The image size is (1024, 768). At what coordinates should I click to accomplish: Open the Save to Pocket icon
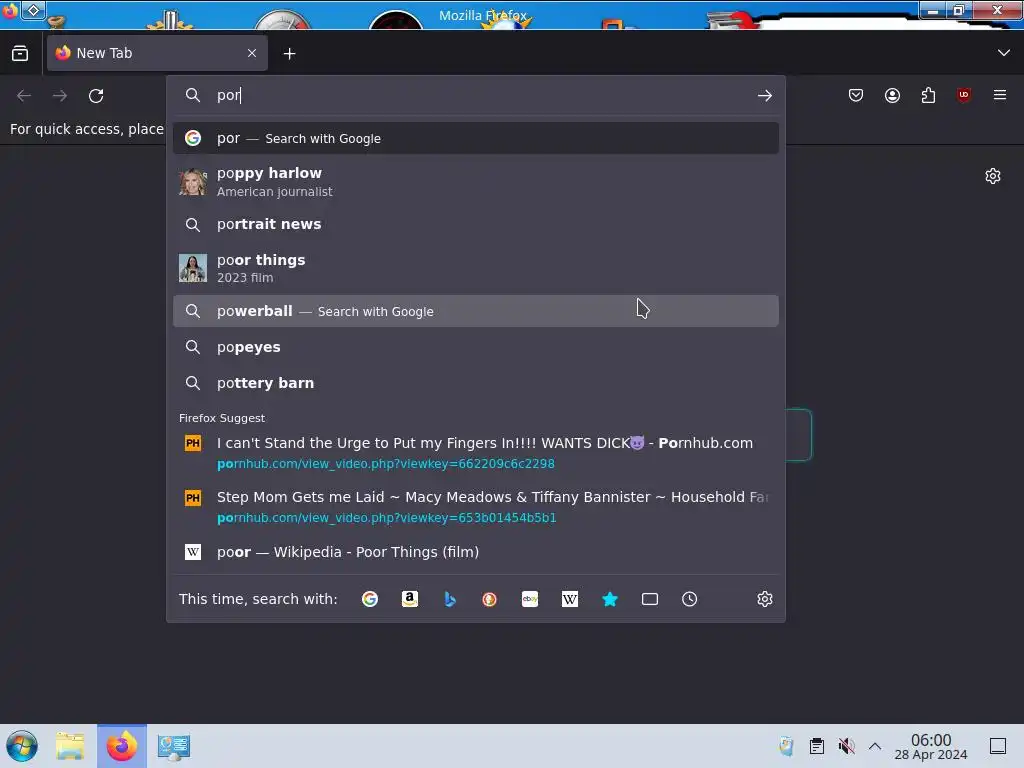[856, 95]
